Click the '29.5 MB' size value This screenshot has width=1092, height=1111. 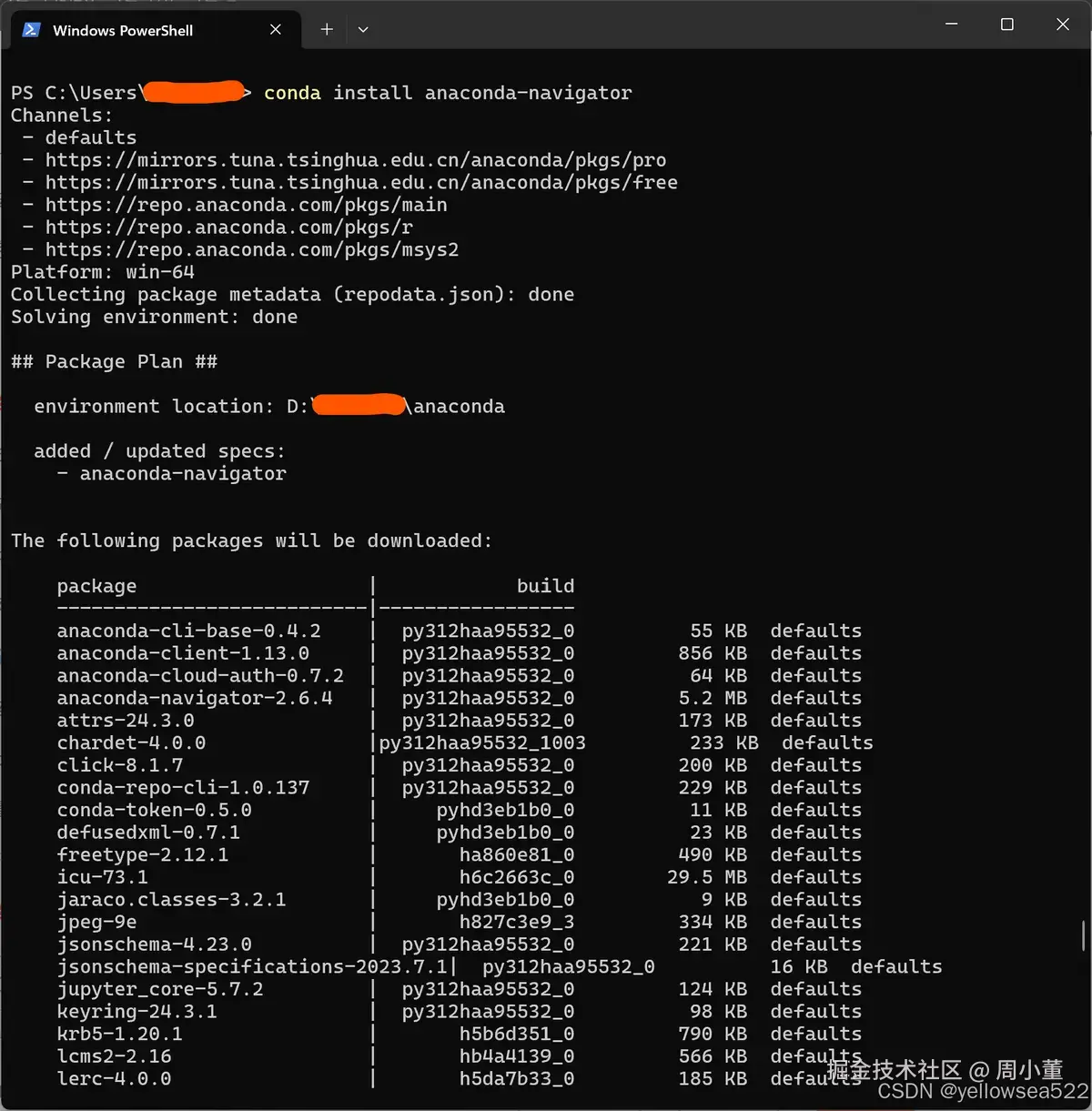pyautogui.click(x=706, y=877)
